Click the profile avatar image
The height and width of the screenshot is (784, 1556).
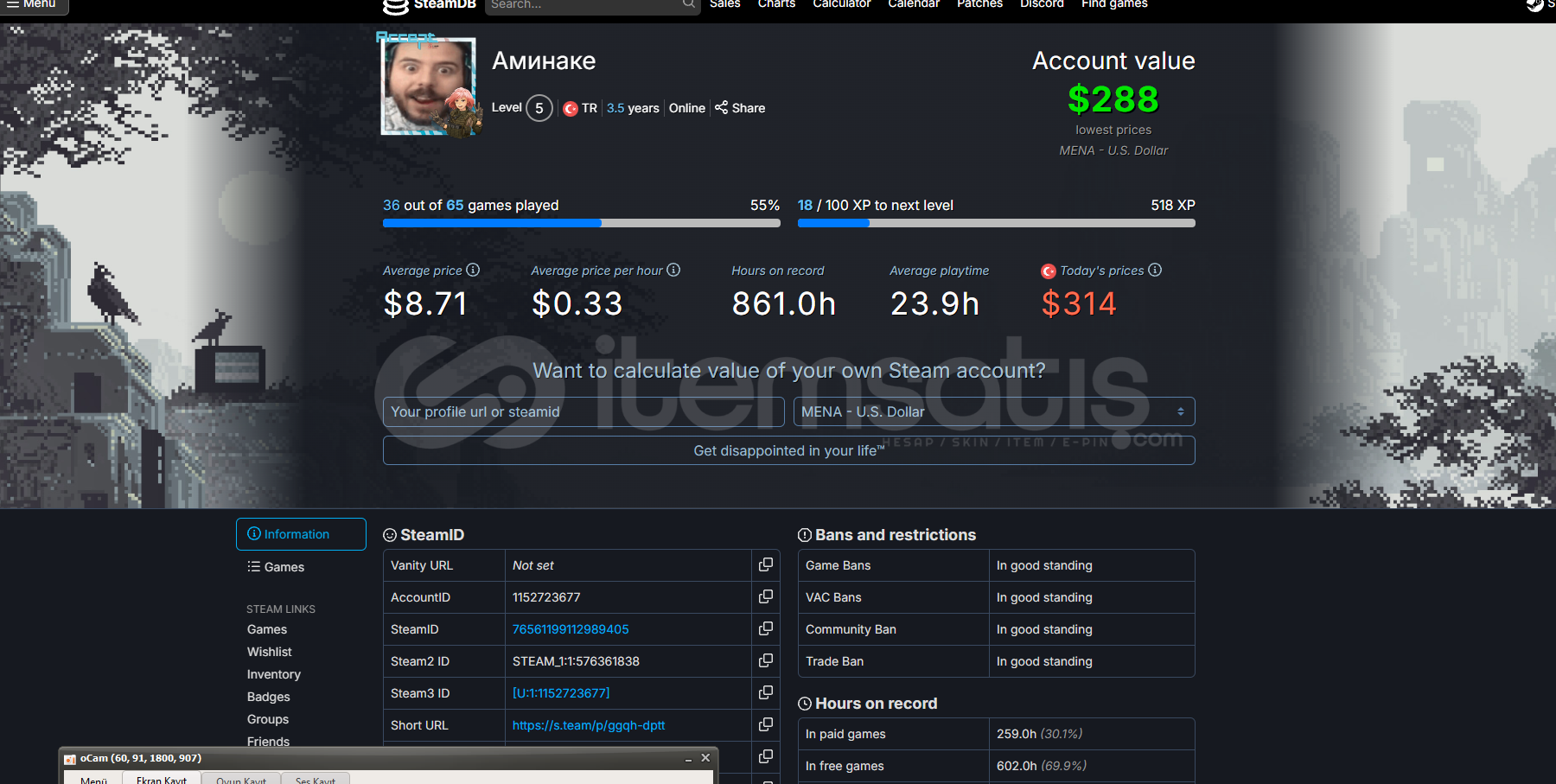(x=429, y=86)
